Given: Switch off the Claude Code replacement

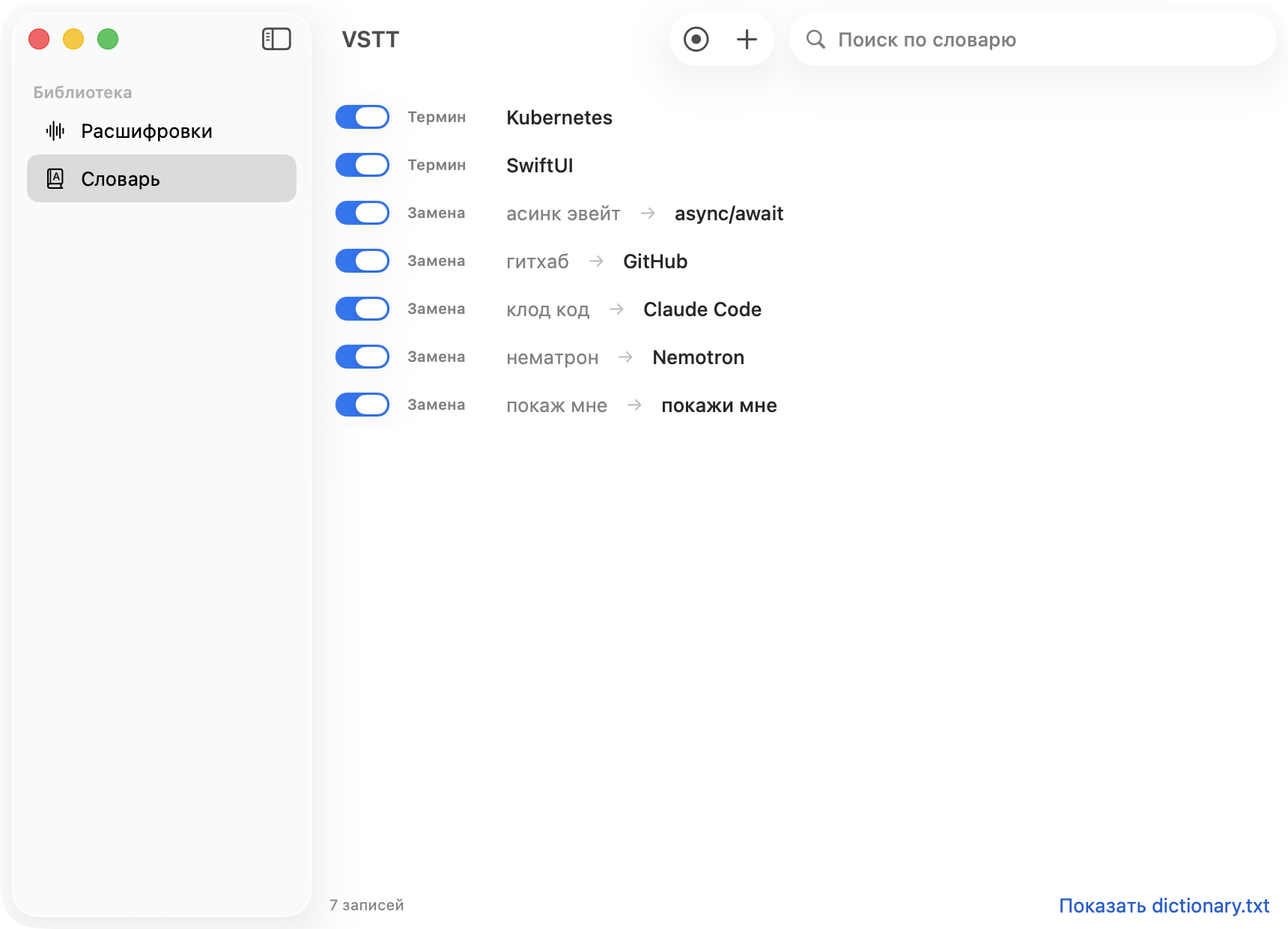Looking at the screenshot, I should click(362, 309).
